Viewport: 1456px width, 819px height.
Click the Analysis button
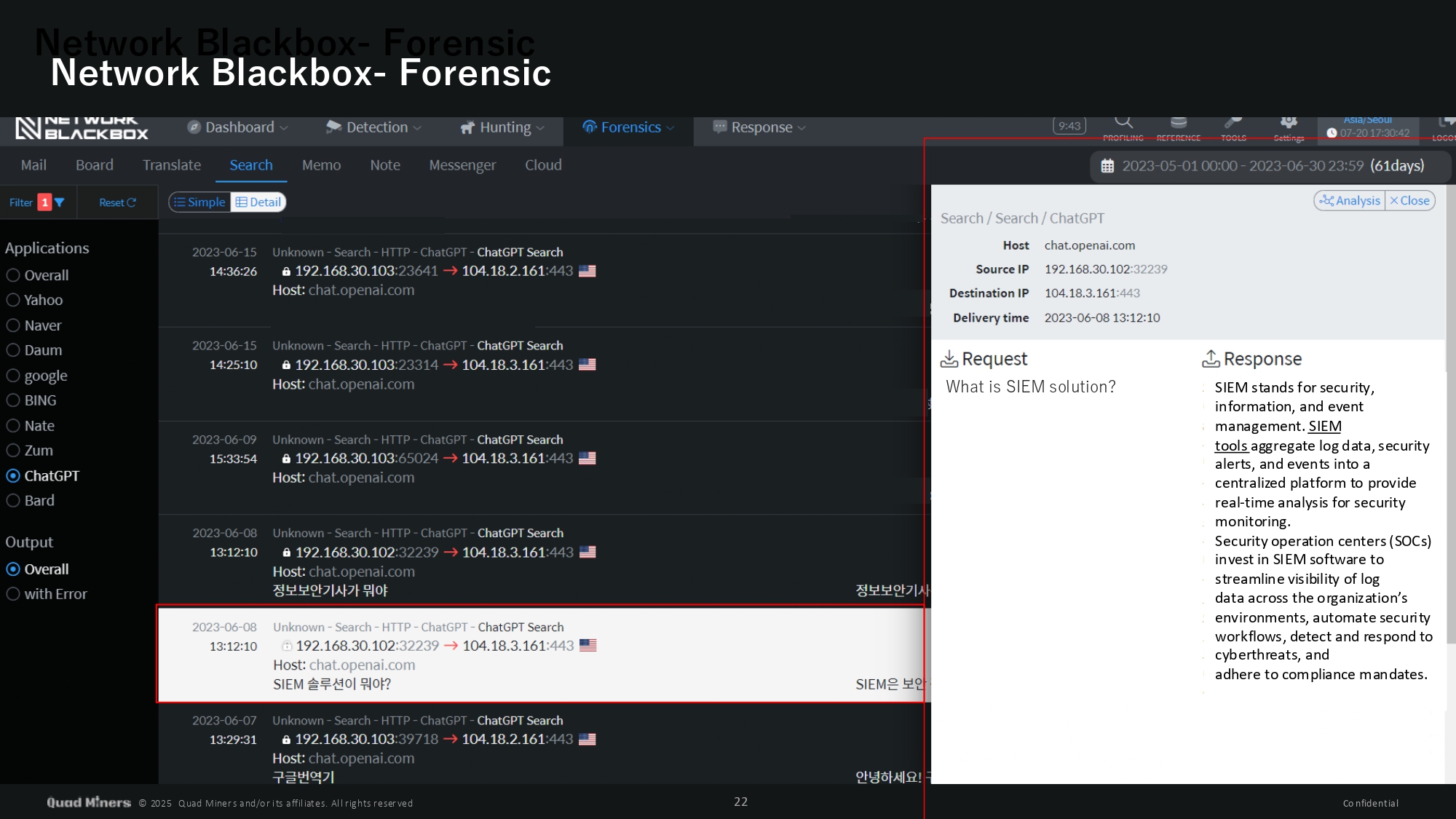[1350, 201]
